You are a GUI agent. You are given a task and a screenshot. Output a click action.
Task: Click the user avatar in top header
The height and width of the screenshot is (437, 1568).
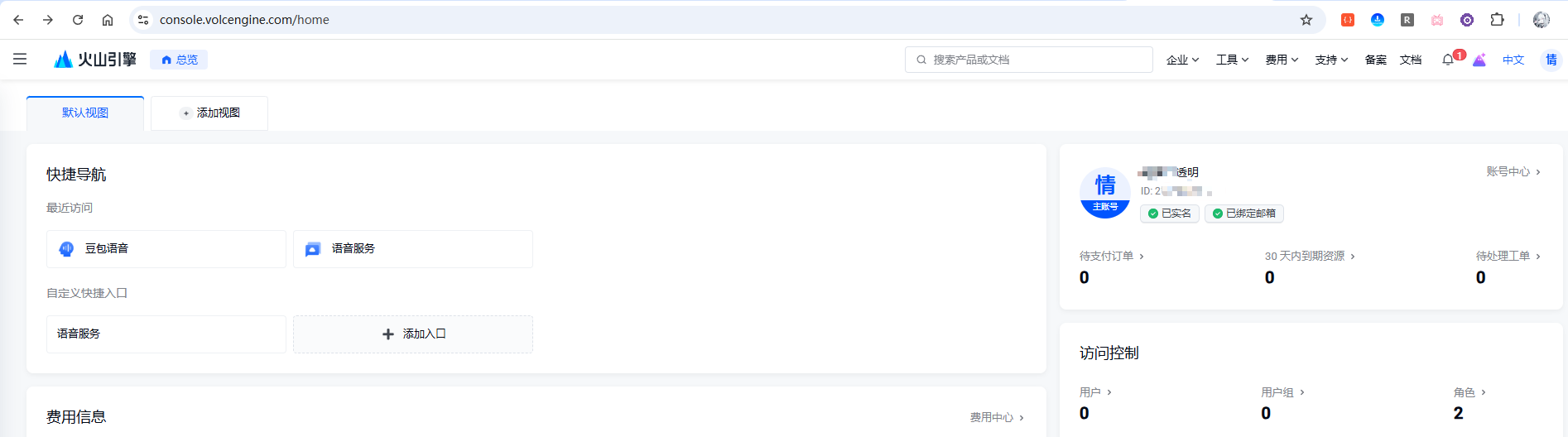pos(1551,60)
